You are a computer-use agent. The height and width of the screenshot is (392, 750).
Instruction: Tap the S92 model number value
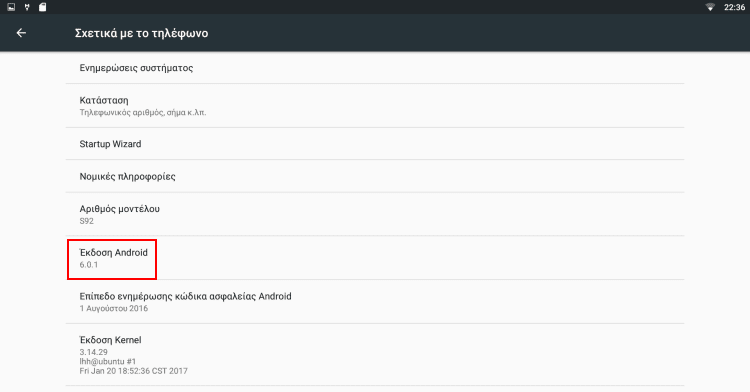87,221
